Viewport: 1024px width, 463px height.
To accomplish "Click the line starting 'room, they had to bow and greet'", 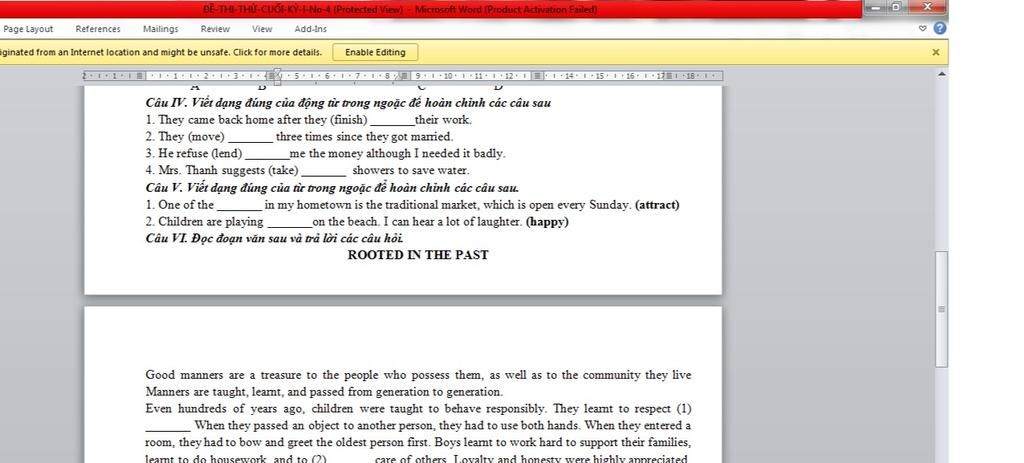I will point(418,443).
